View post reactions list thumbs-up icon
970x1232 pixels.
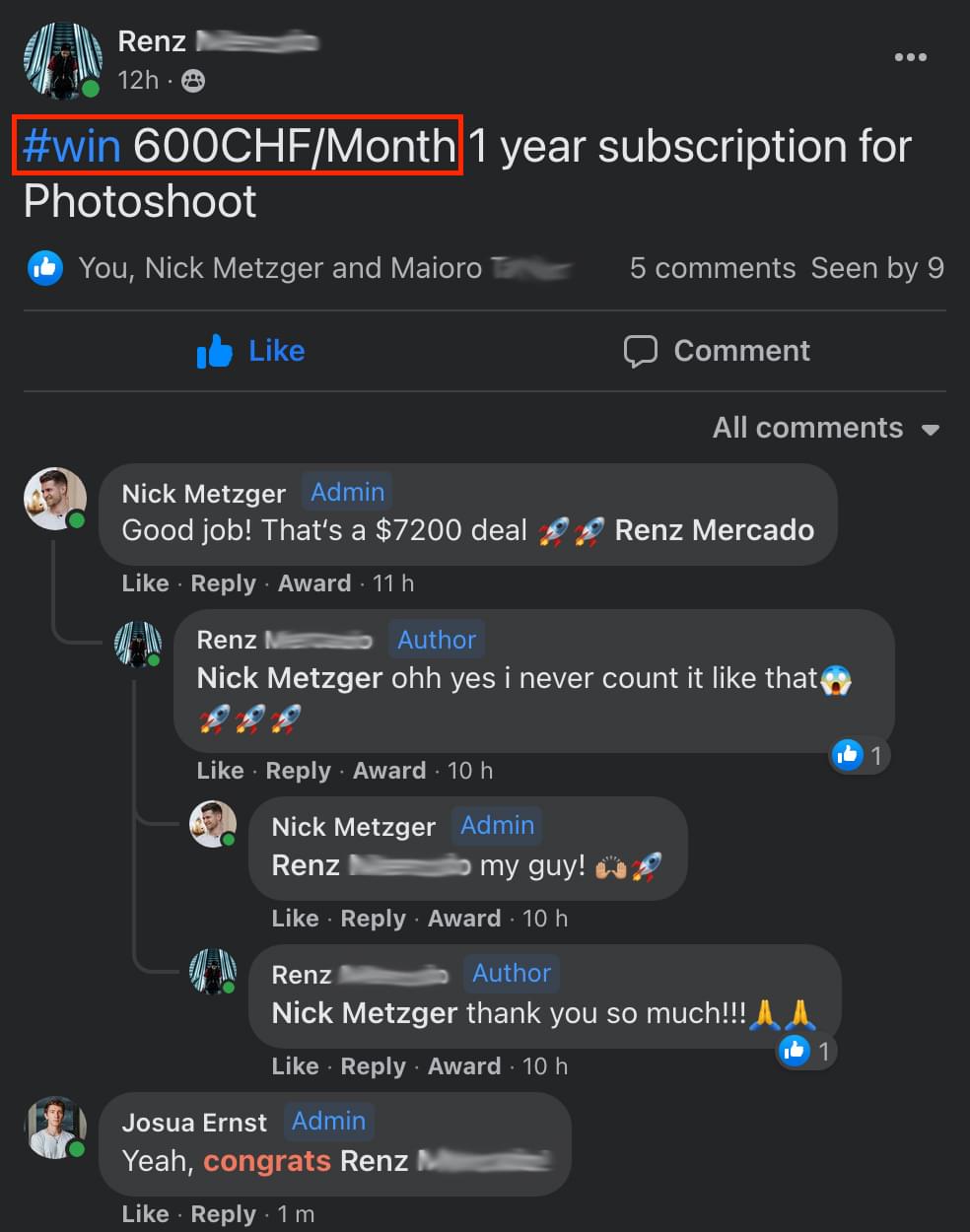point(44,268)
